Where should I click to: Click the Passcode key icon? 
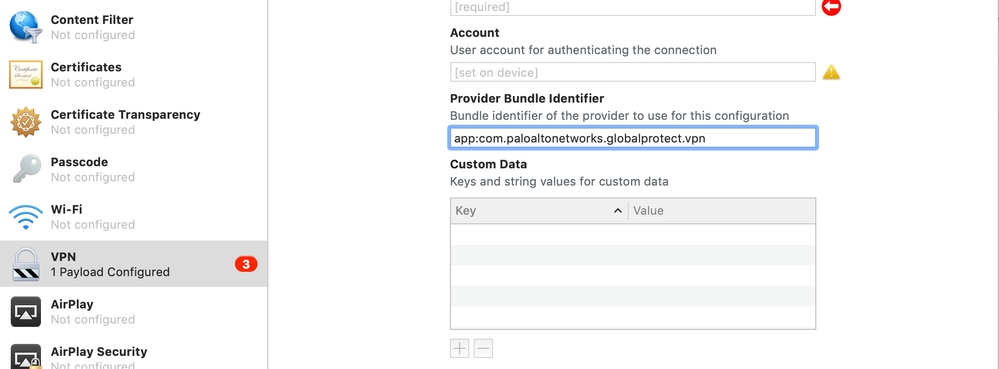(26, 170)
